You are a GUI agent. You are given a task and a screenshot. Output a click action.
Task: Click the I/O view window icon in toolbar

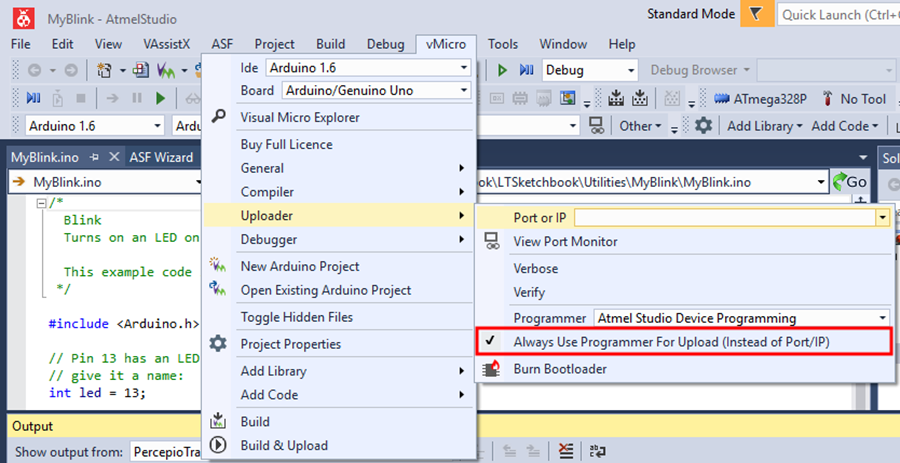click(x=568, y=98)
